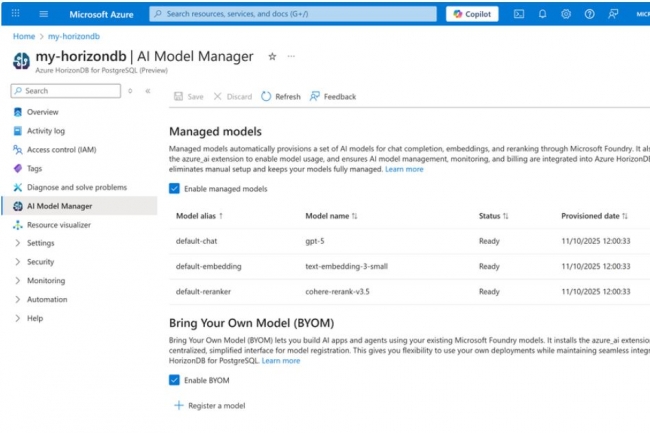
Task: Collapse the sidebar with double chevron
Action: pos(148,91)
